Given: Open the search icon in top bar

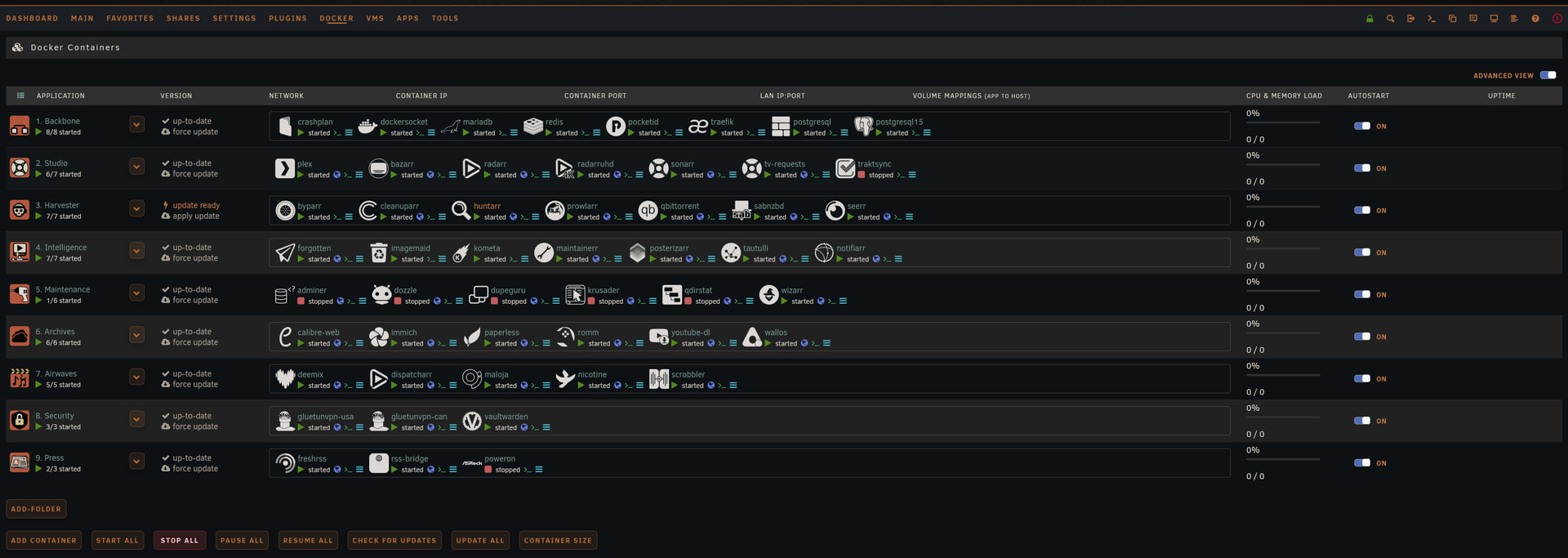Looking at the screenshot, I should [1390, 19].
